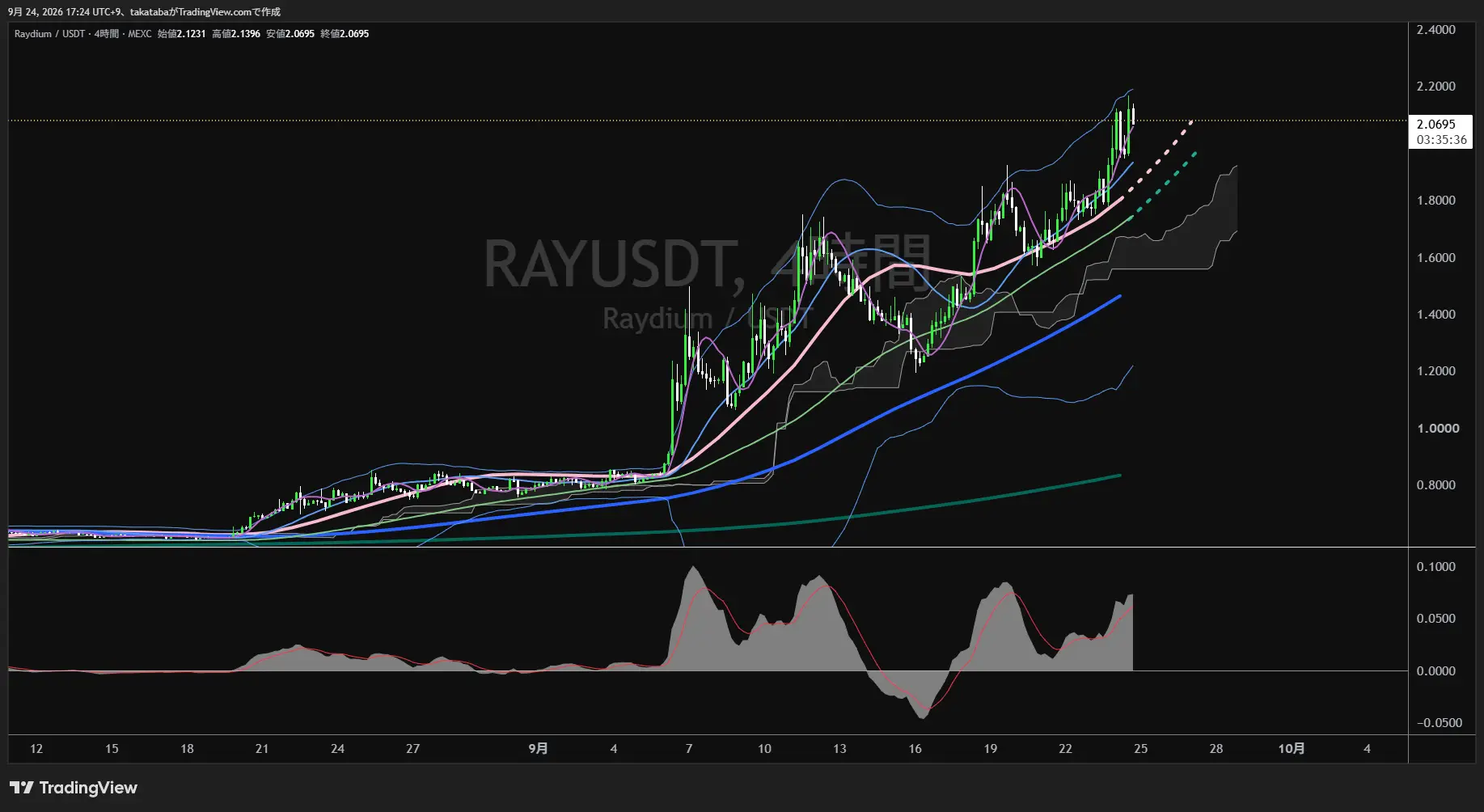Click the 'Raydium / USDT' symbol name in legend
This screenshot has width=1484, height=812.
coord(49,34)
